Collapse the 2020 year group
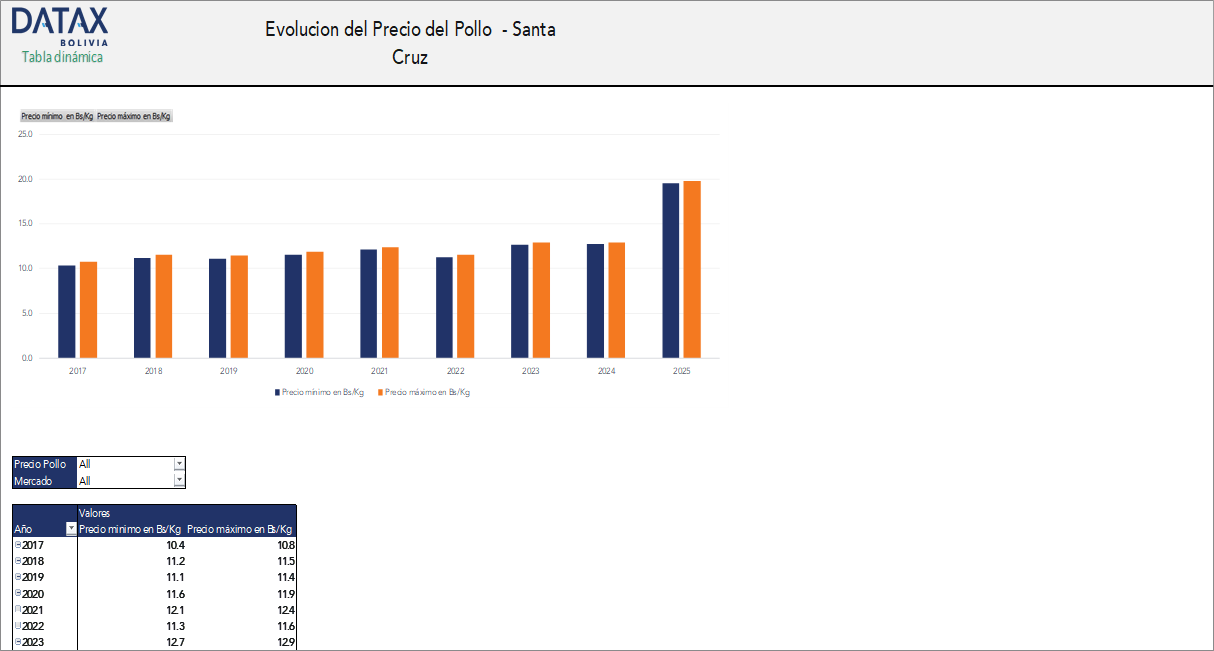1214x651 pixels. pyautogui.click(x=17, y=593)
